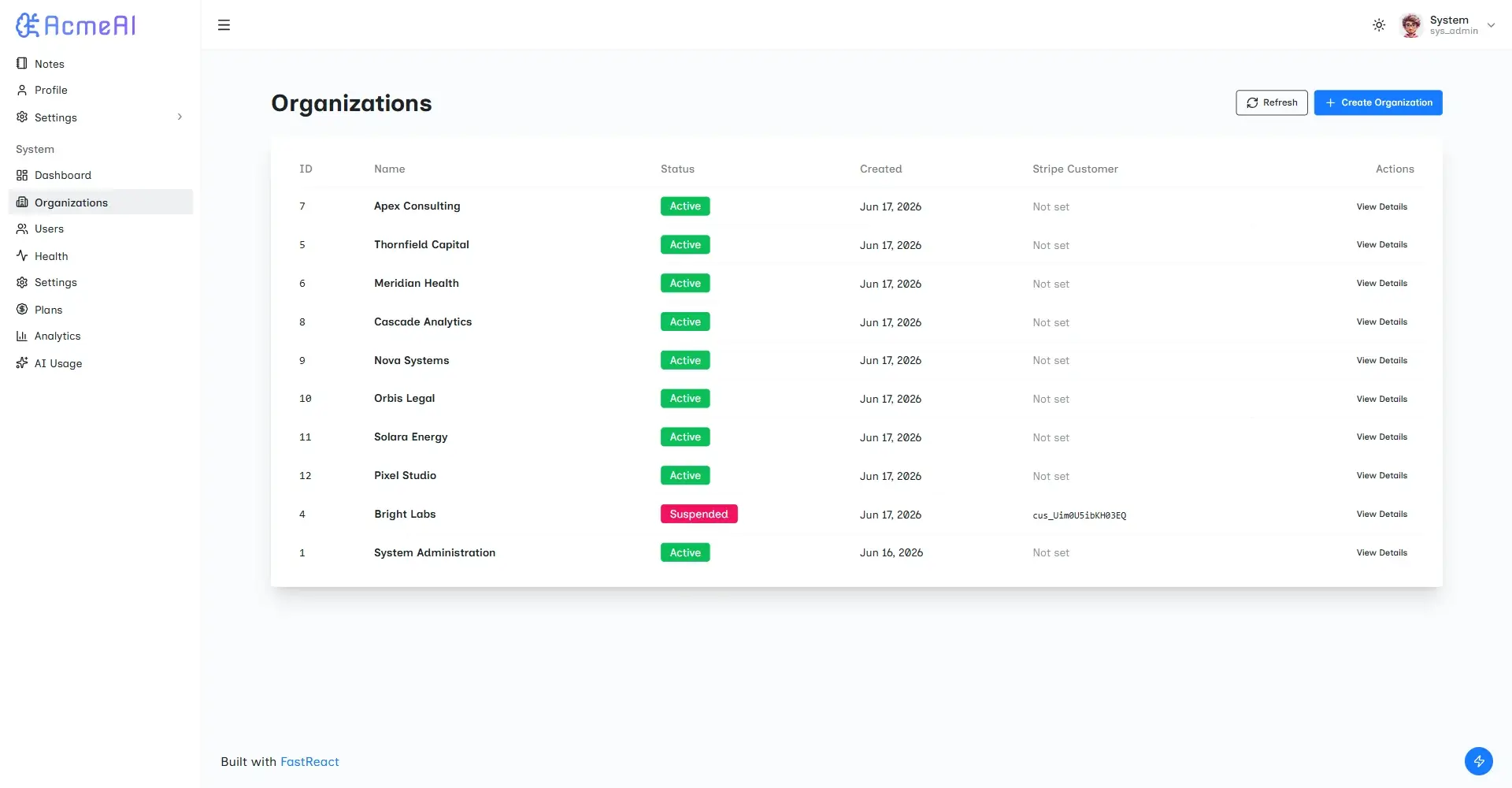Click the Active badge for Apex Consulting
1512x788 pixels.
[685, 206]
